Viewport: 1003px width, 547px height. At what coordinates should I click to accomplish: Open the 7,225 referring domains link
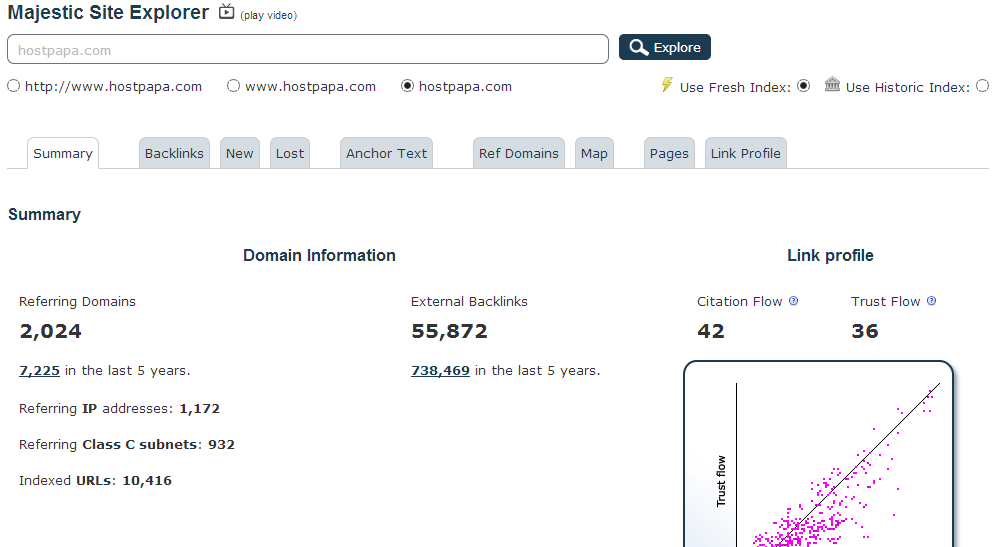[40, 370]
